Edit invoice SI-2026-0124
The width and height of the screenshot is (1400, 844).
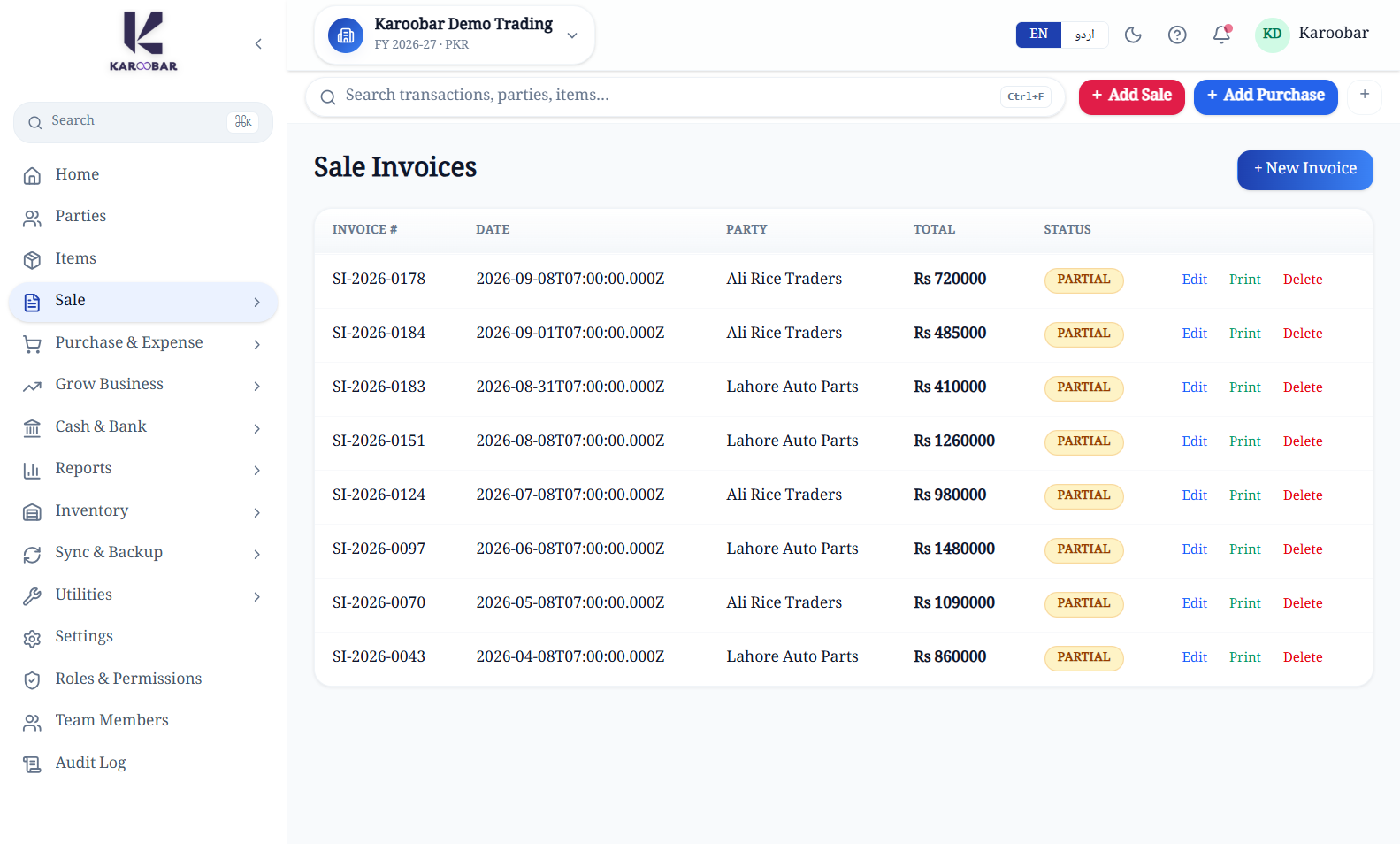(x=1194, y=495)
